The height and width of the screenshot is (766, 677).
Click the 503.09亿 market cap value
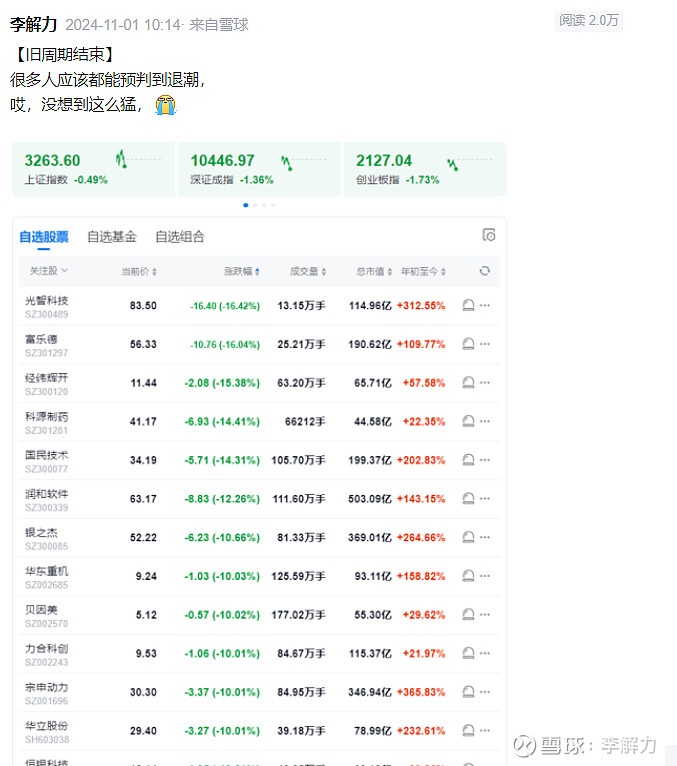tap(370, 499)
